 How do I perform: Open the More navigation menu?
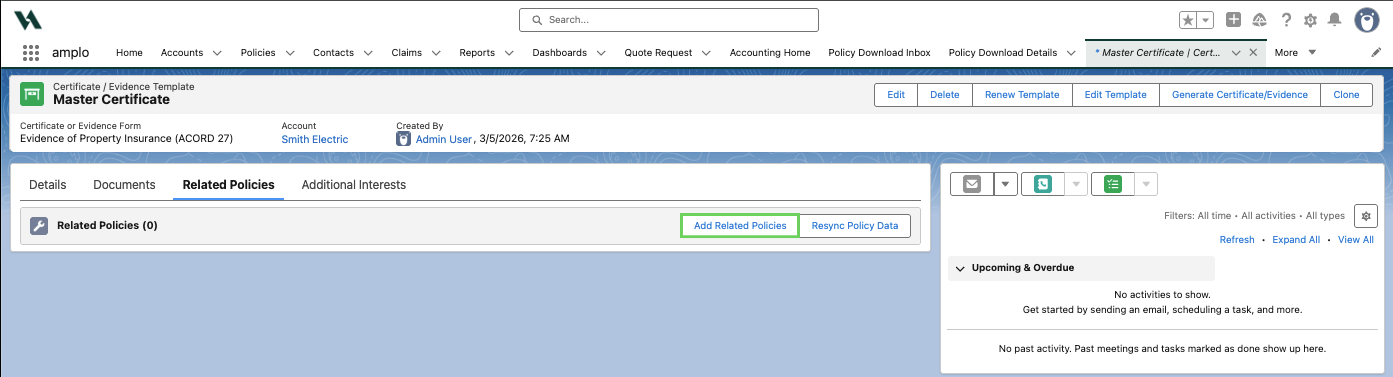pyautogui.click(x=1295, y=52)
